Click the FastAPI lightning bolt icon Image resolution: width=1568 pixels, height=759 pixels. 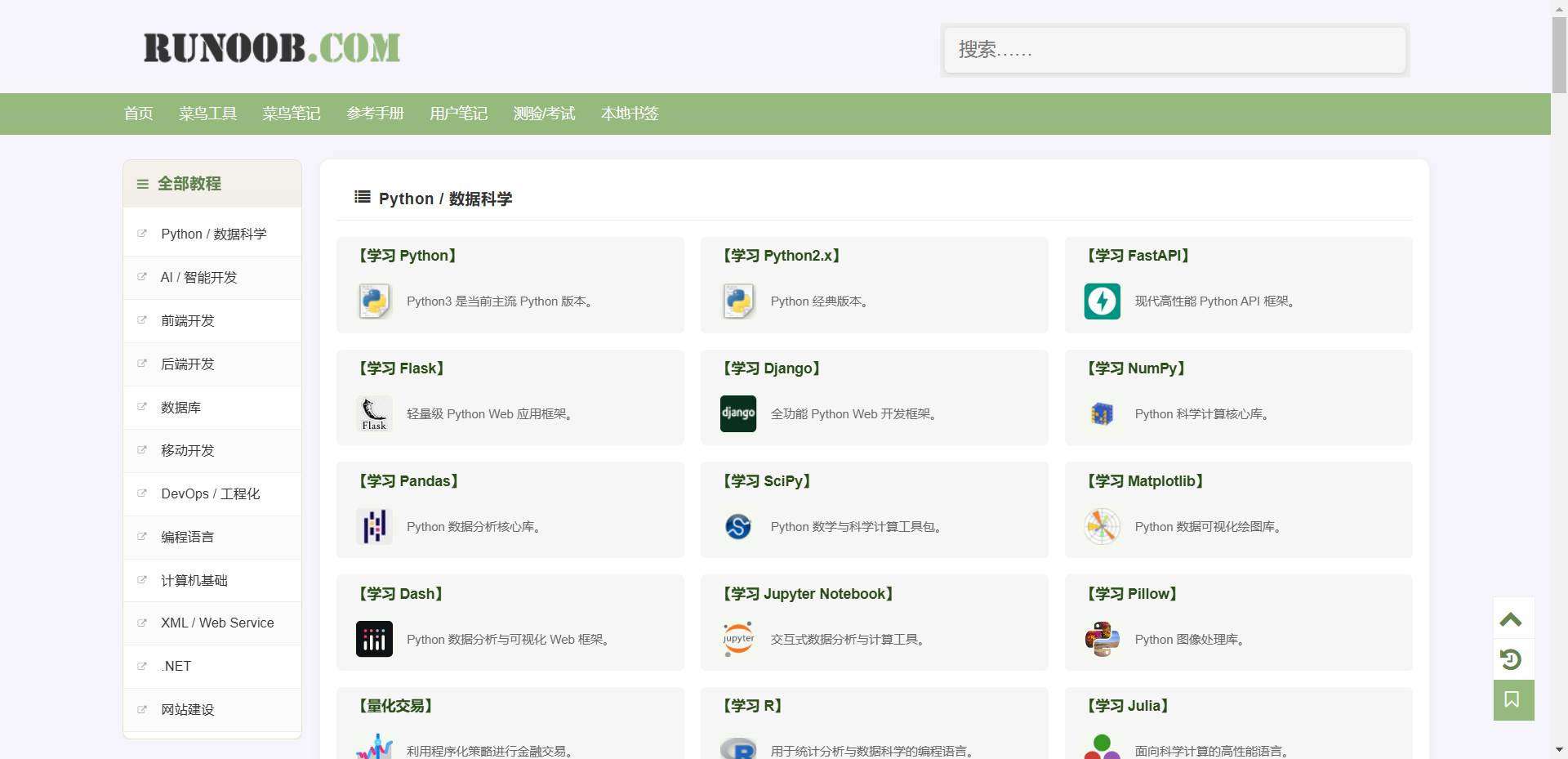point(1102,301)
